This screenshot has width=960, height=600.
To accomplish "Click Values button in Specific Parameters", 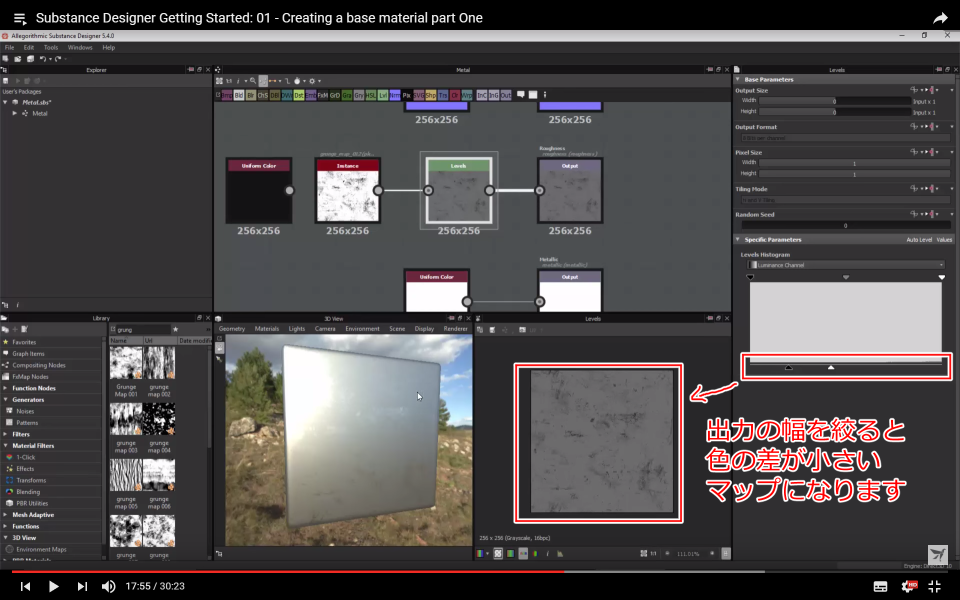I will tap(945, 239).
